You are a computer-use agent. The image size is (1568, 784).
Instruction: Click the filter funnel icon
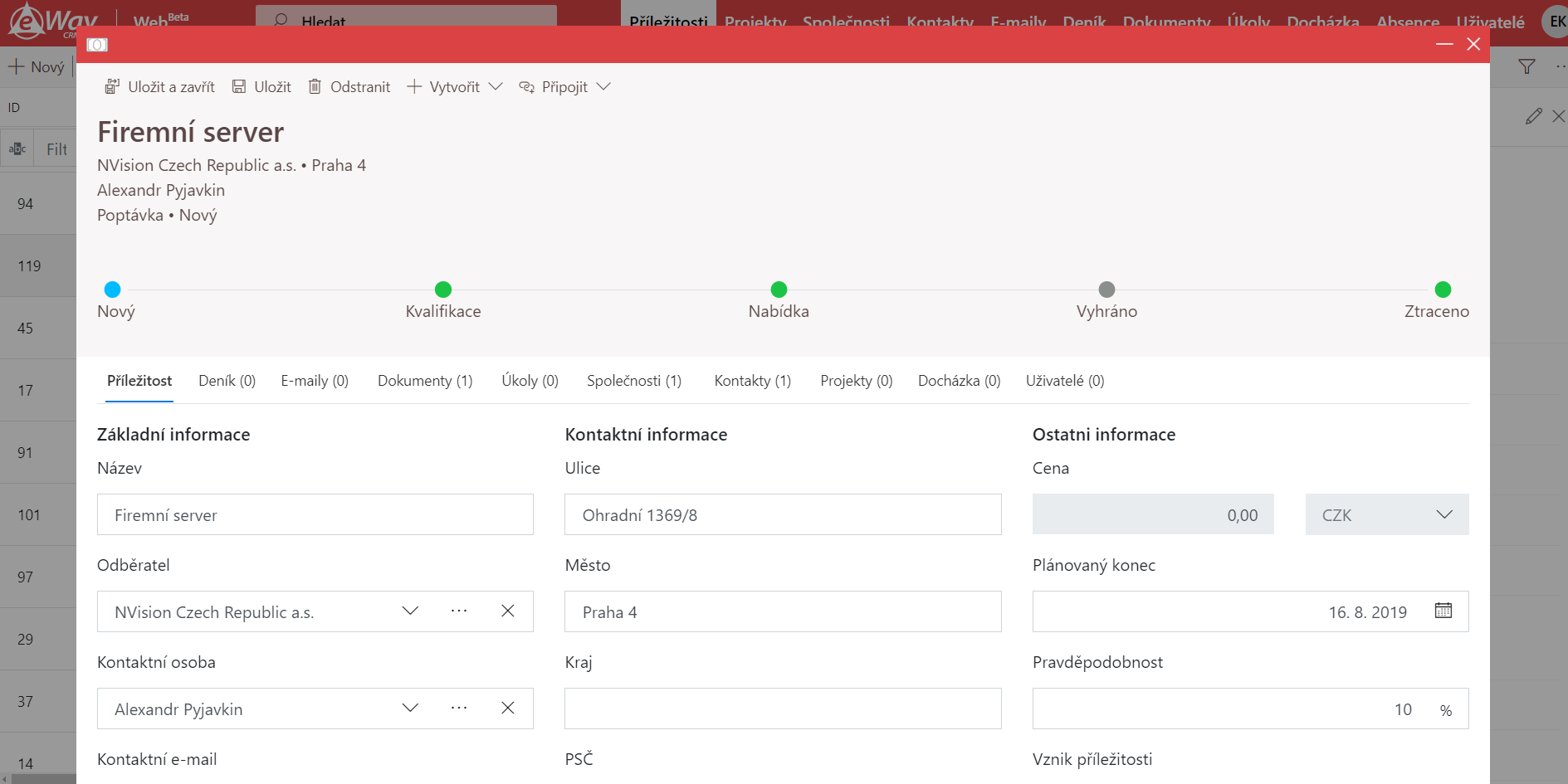click(x=1526, y=66)
